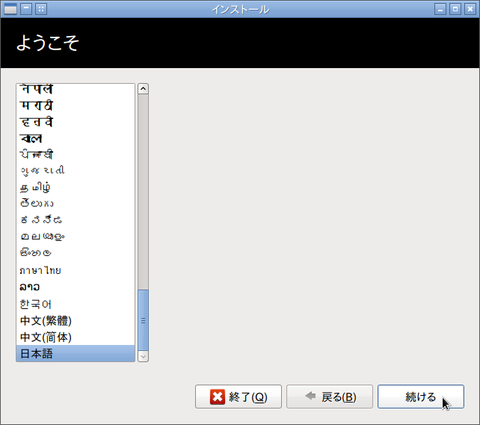Screen dimensions: 480x425
Task: Maximize the インストール window
Action: 455,9
